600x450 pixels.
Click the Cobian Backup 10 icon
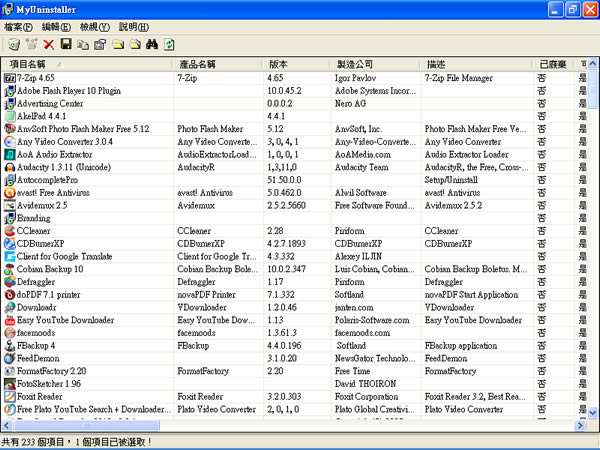(10, 269)
